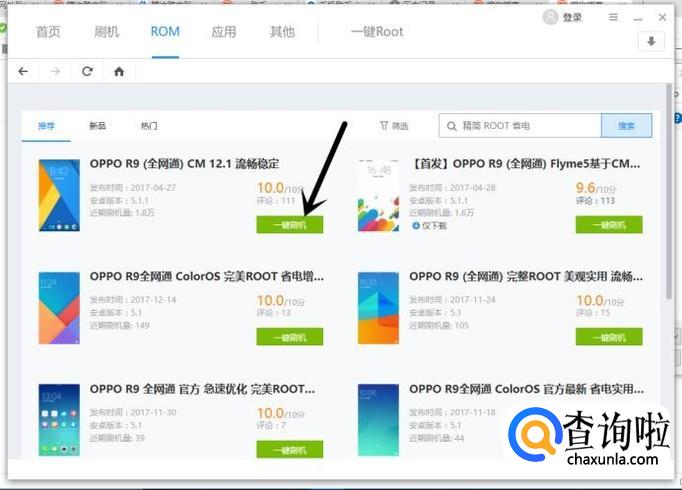Click 一键刷机 for 完整ROOT 美观实用 ROM

coord(609,337)
